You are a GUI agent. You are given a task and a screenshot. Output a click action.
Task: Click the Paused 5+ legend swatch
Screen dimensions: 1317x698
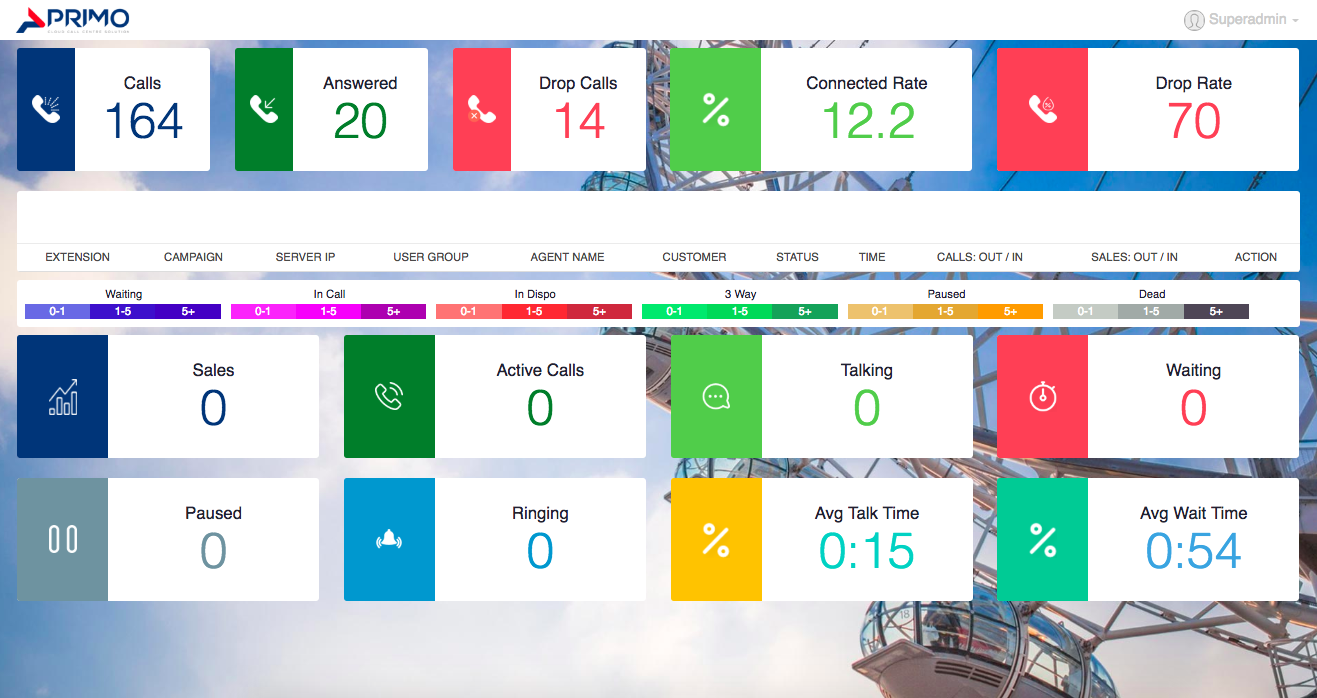[x=1011, y=311]
